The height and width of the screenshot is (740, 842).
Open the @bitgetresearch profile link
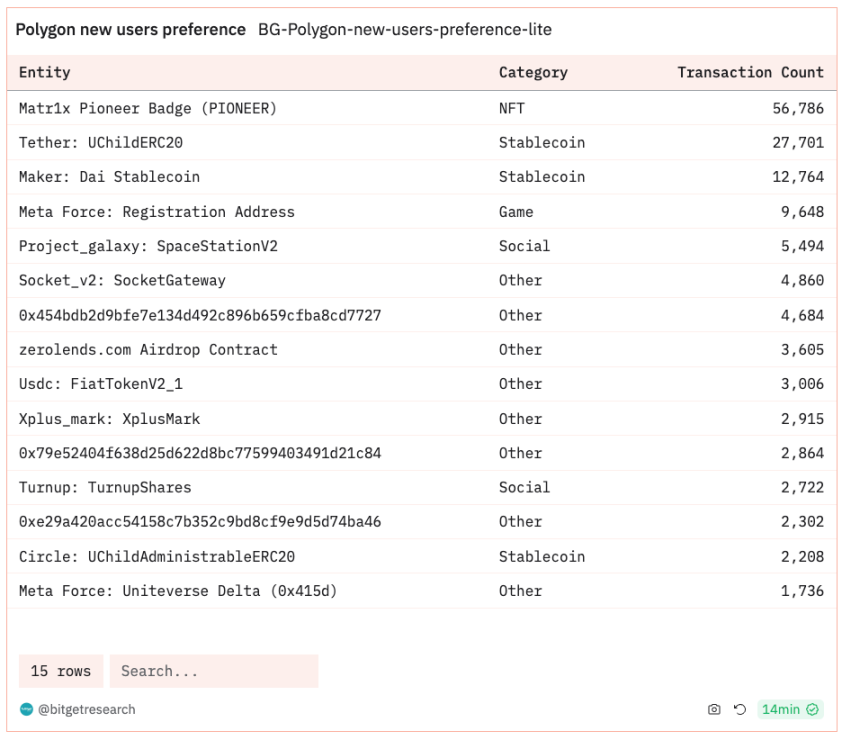click(86, 709)
